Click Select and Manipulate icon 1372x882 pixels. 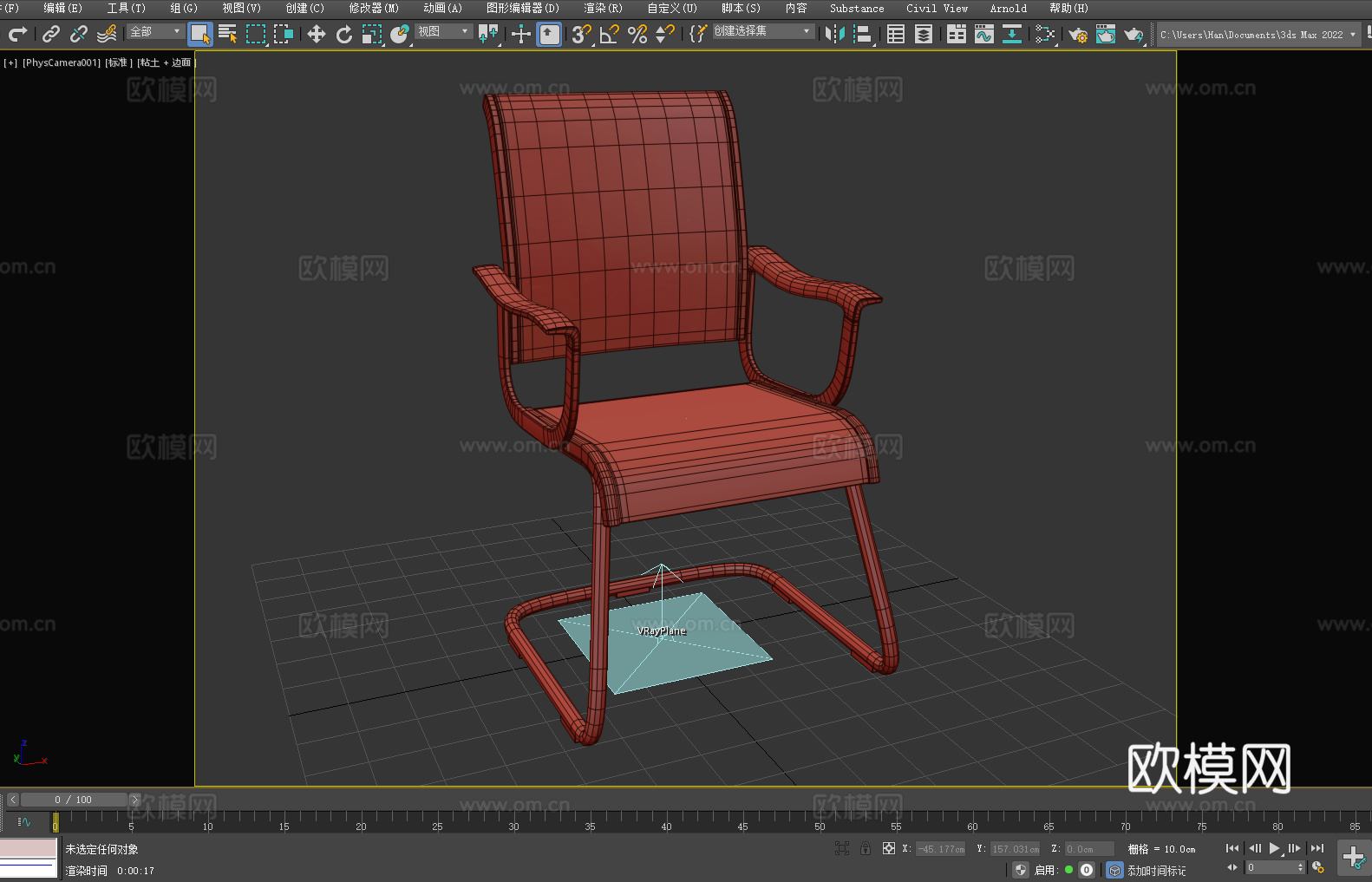pos(520,34)
